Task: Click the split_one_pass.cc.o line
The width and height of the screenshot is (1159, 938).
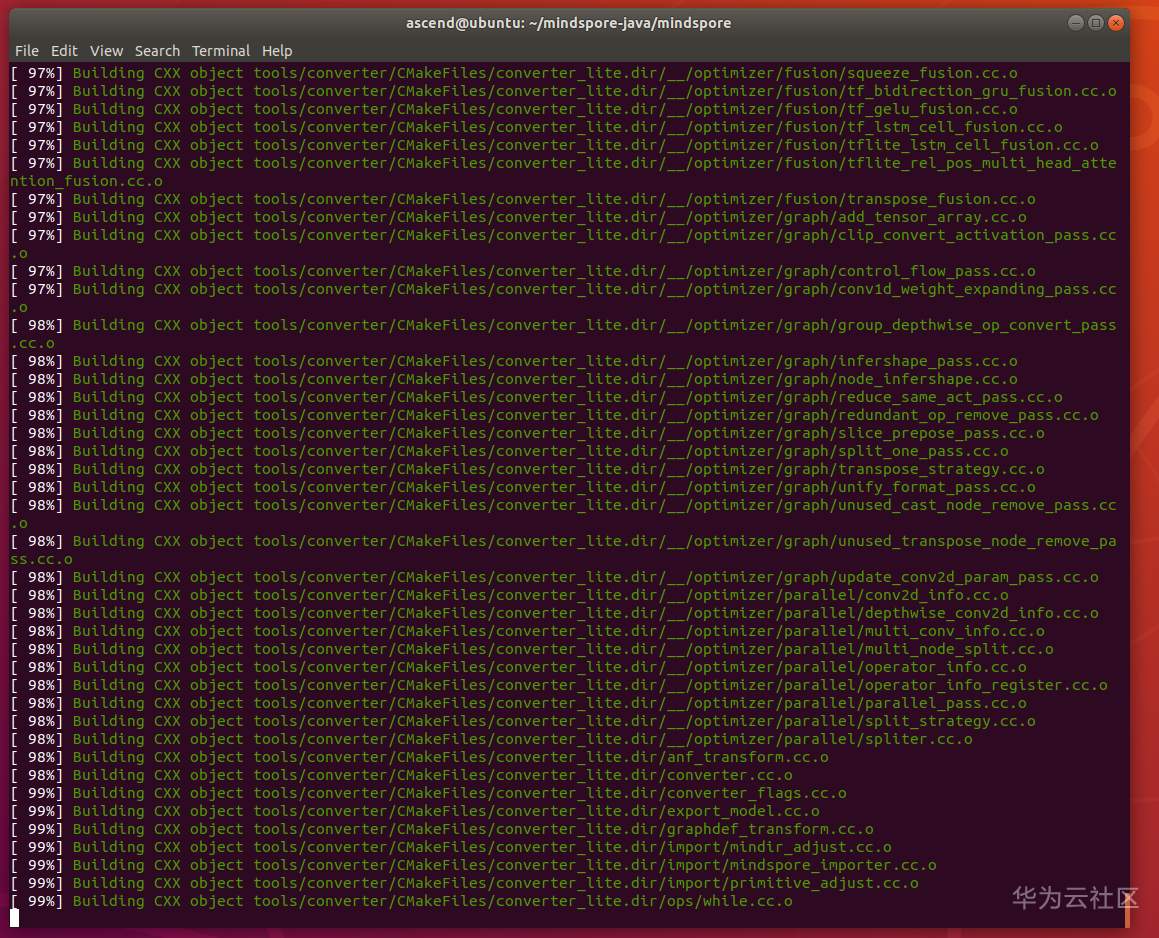Action: [509, 451]
